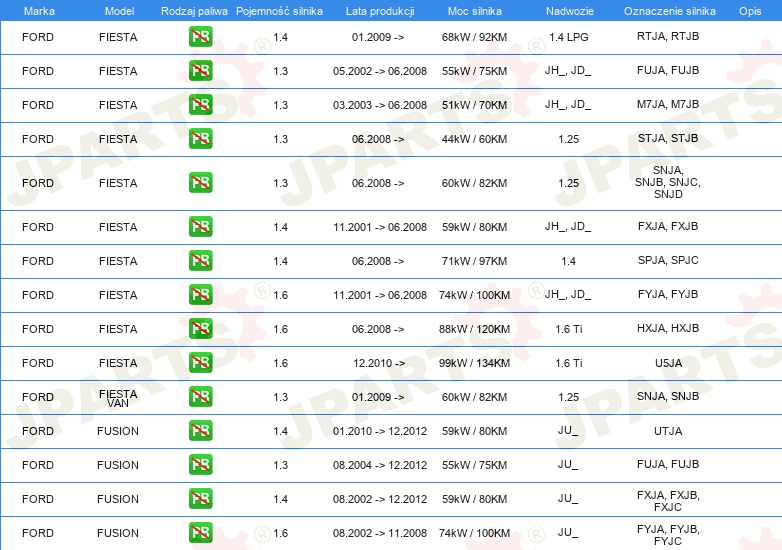Select the 71kW / 97KM power cell
The height and width of the screenshot is (550, 782).
coord(474,261)
